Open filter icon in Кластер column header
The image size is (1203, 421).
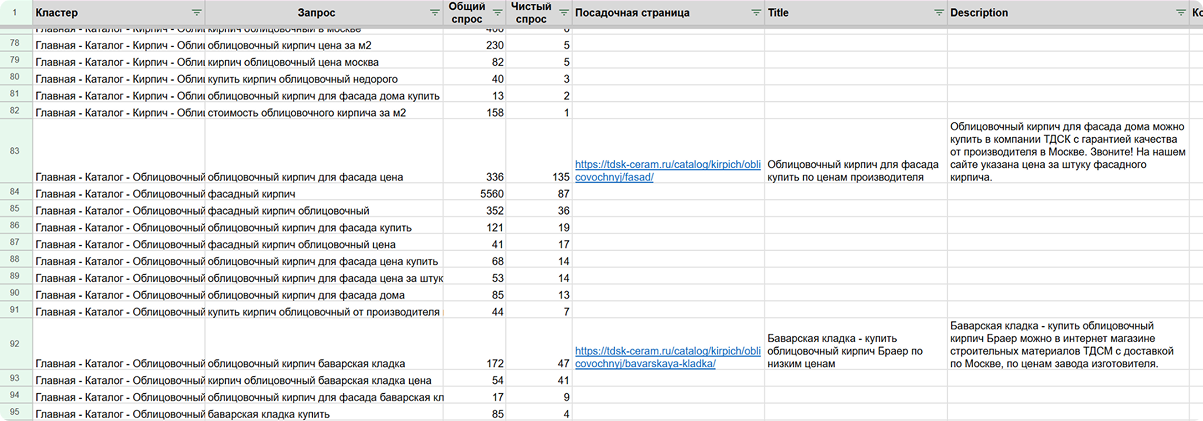195,13
